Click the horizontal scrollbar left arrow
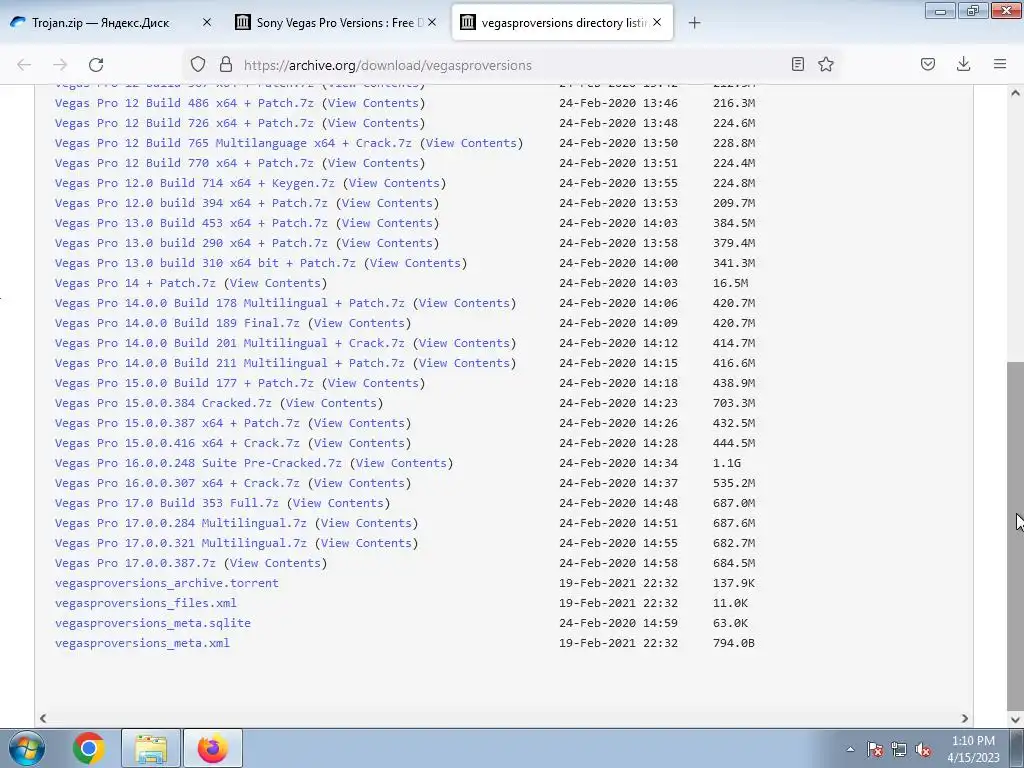 (43, 718)
